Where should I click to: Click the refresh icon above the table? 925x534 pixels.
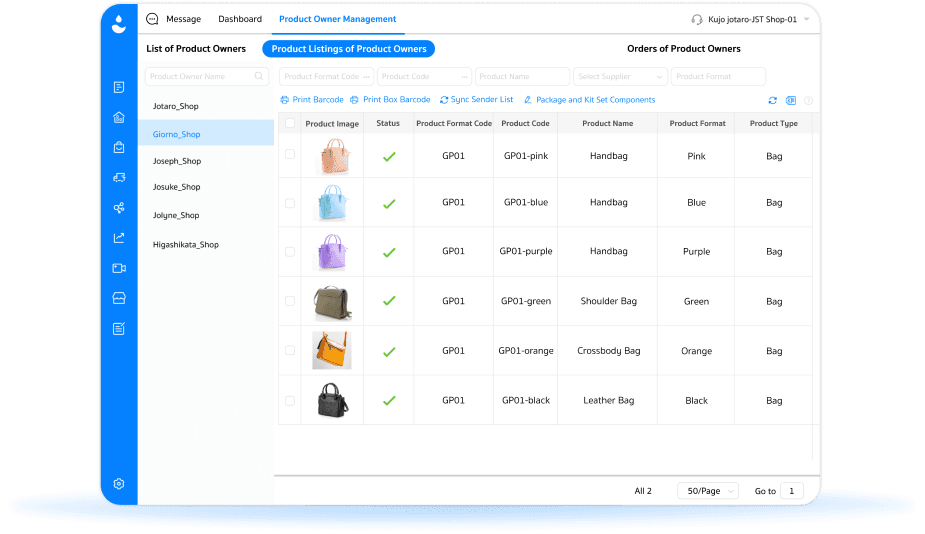pyautogui.click(x=772, y=100)
